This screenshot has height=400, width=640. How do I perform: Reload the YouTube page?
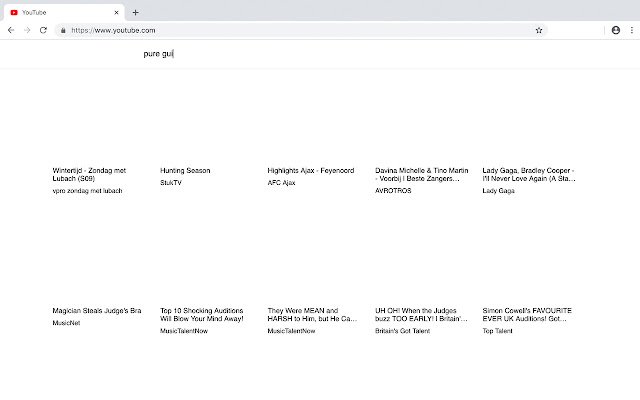click(x=43, y=30)
